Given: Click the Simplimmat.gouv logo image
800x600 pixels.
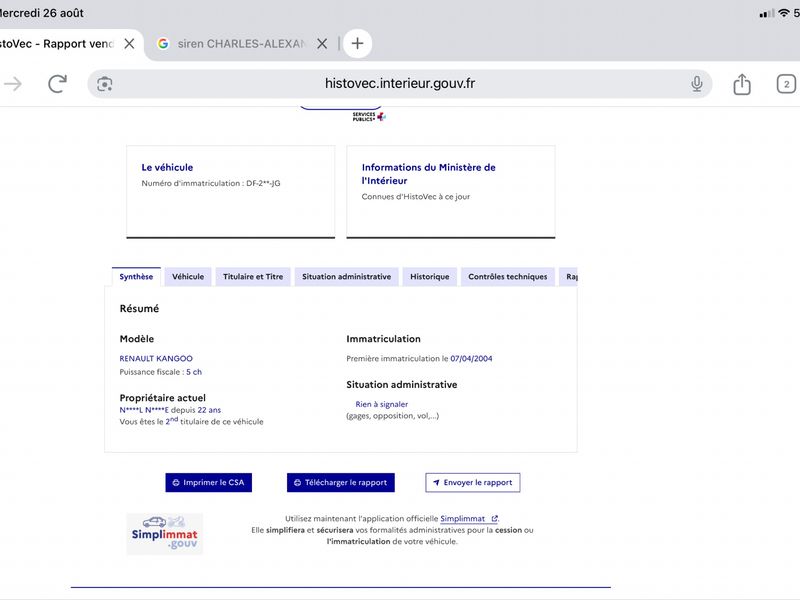Looking at the screenshot, I should [165, 534].
